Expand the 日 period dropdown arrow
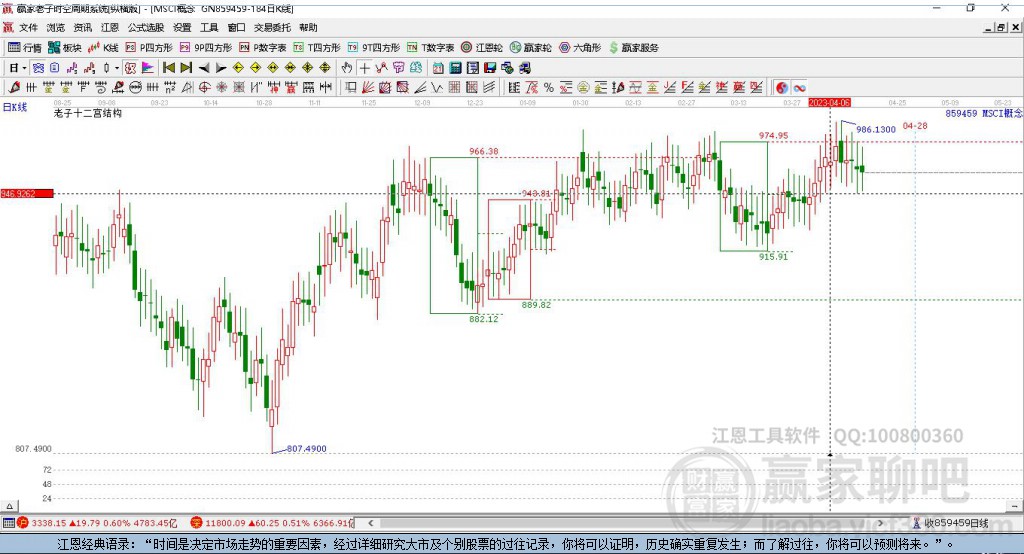1024x554 pixels. (x=24, y=68)
